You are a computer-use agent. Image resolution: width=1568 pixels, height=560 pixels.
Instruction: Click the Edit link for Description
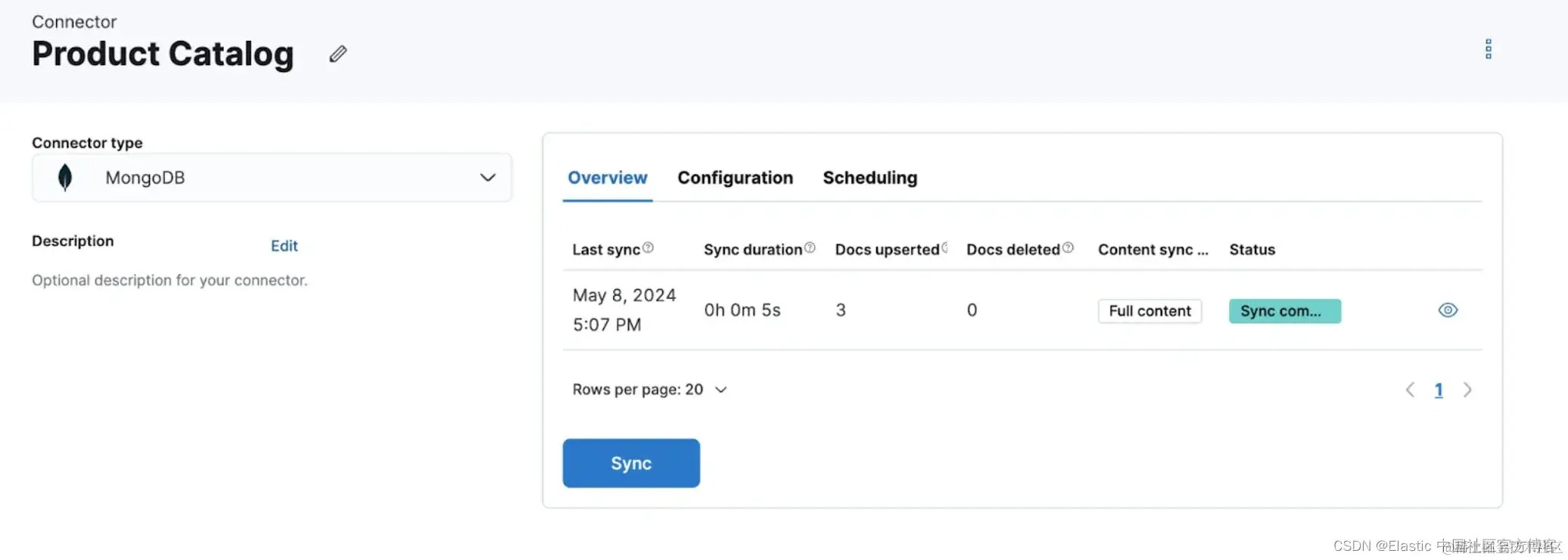click(x=284, y=246)
